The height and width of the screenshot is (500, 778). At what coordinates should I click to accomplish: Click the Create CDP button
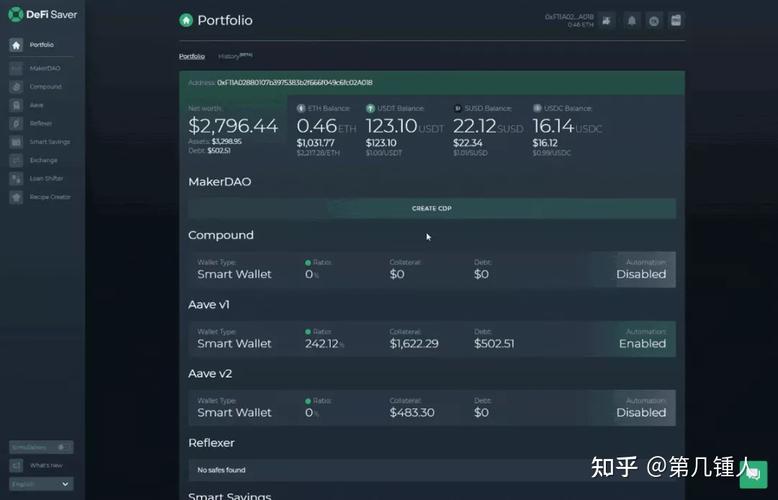[431, 208]
